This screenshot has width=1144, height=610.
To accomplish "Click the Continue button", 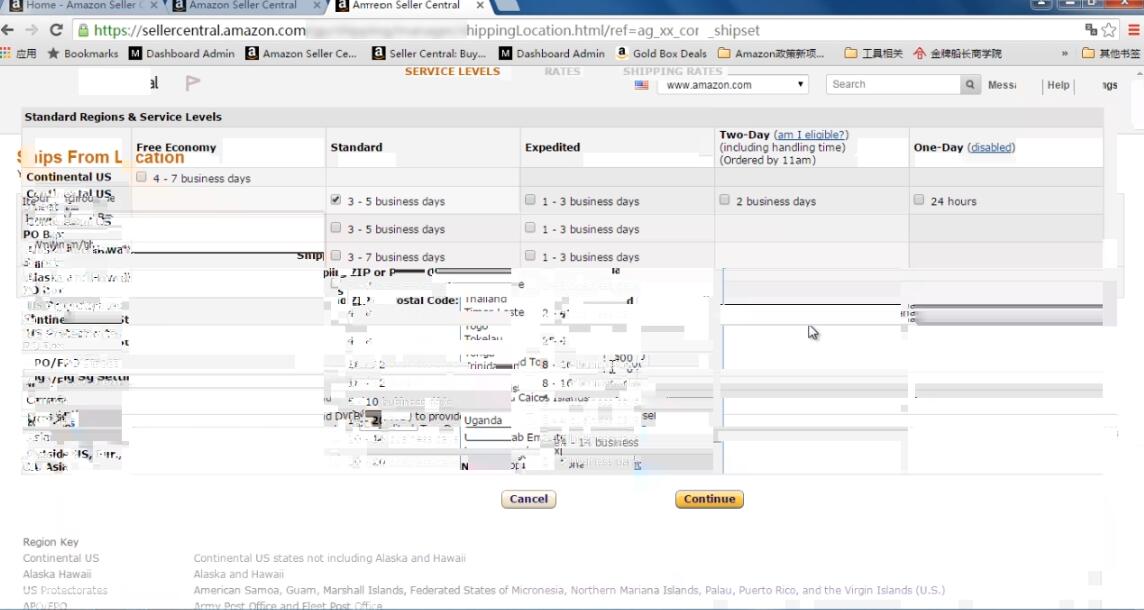I will point(709,499).
